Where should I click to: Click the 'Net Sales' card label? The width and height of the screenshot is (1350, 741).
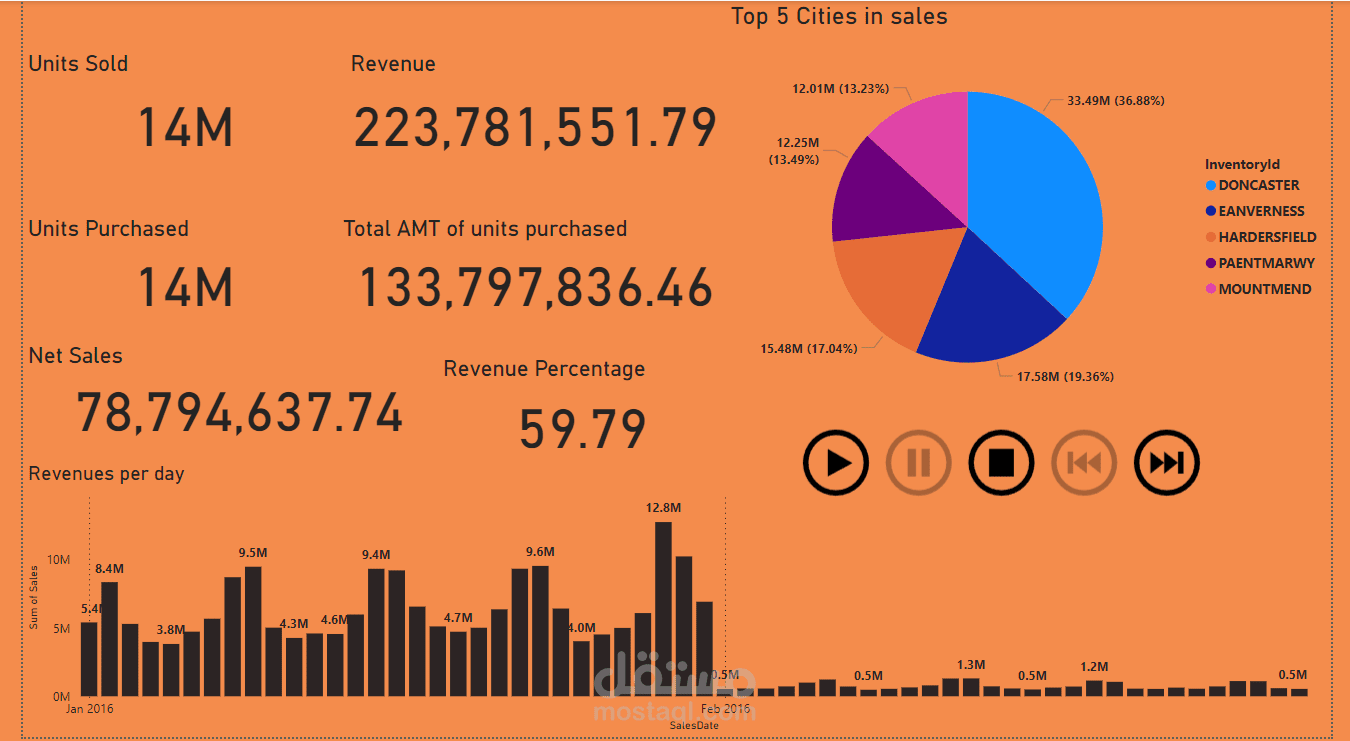pos(75,355)
